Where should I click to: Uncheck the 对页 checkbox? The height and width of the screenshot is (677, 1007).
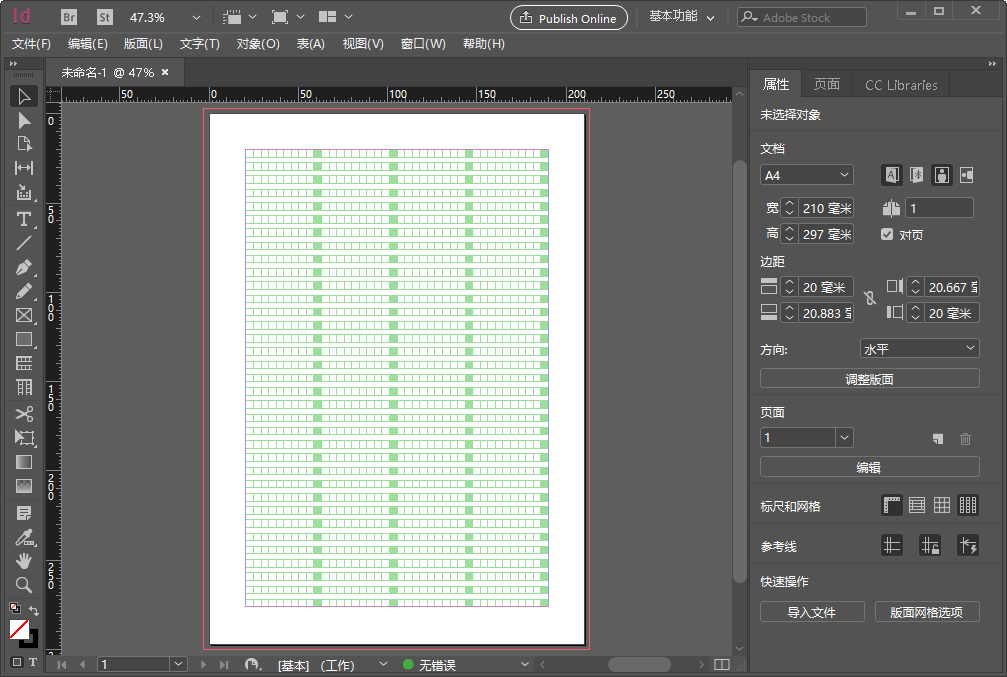pos(888,234)
